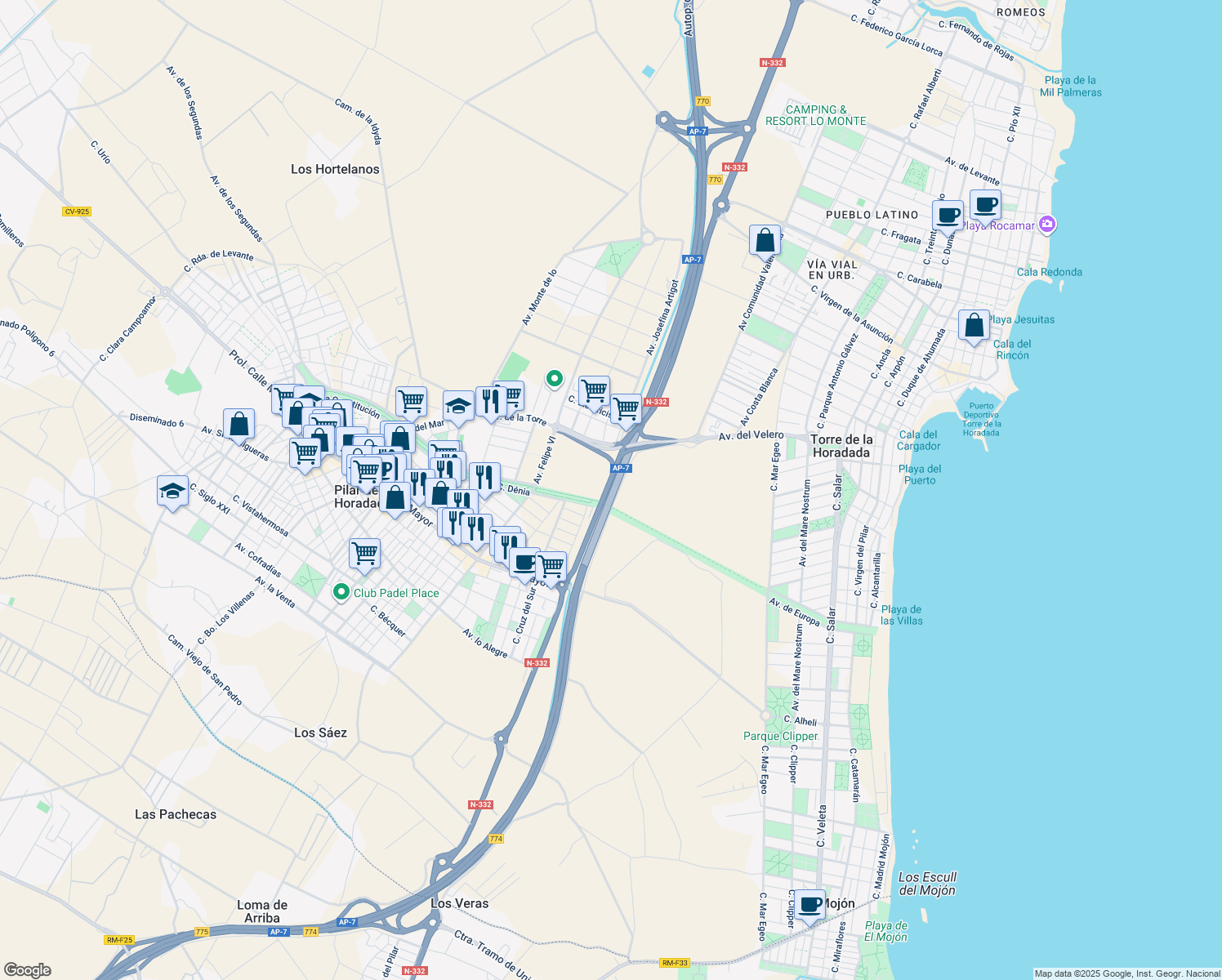Click the N-332 road label near Los Veras
This screenshot has width=1222, height=980.
point(414,972)
